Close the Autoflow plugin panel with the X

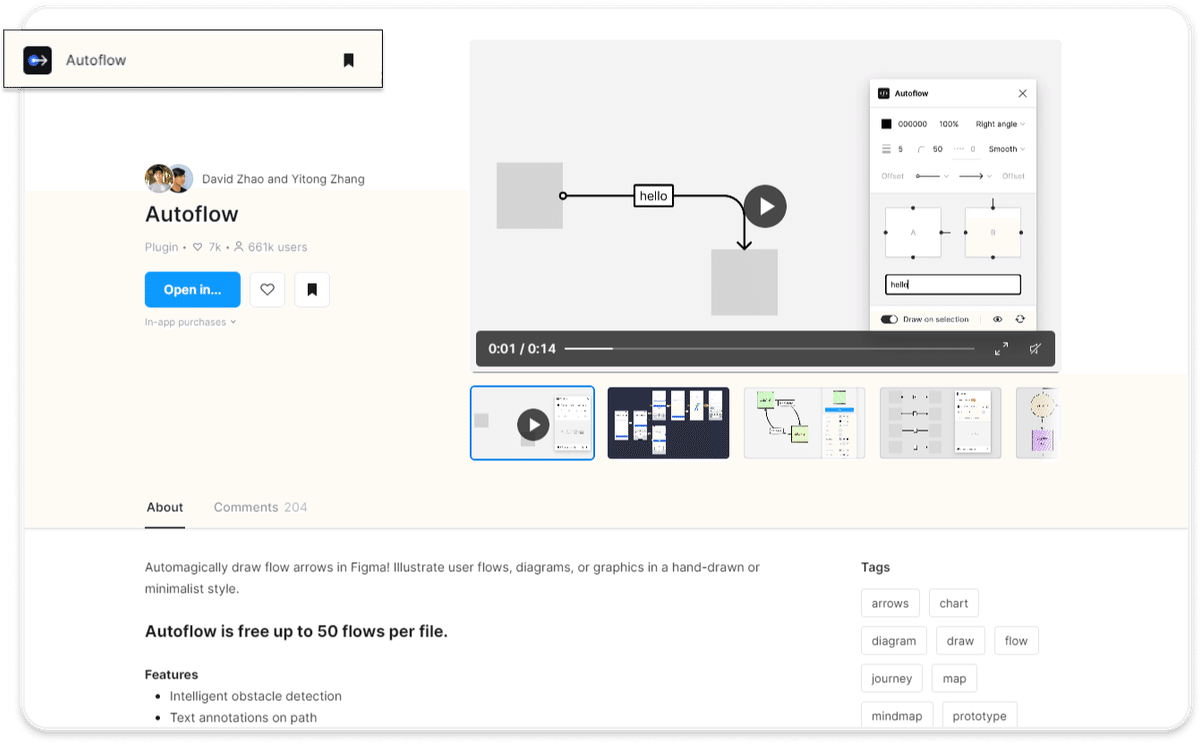tap(1022, 93)
